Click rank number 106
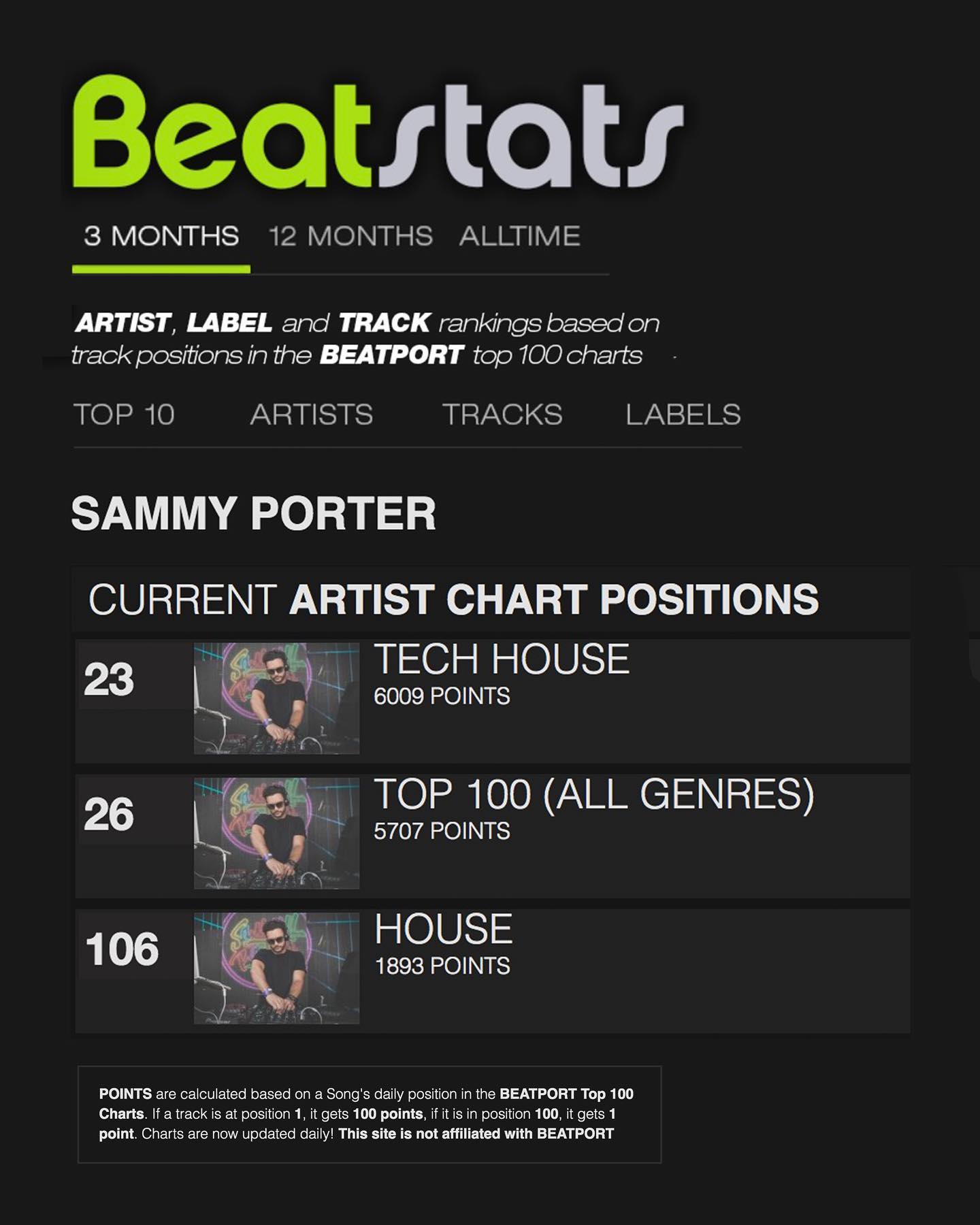Image resolution: width=980 pixels, height=1225 pixels. 122,949
